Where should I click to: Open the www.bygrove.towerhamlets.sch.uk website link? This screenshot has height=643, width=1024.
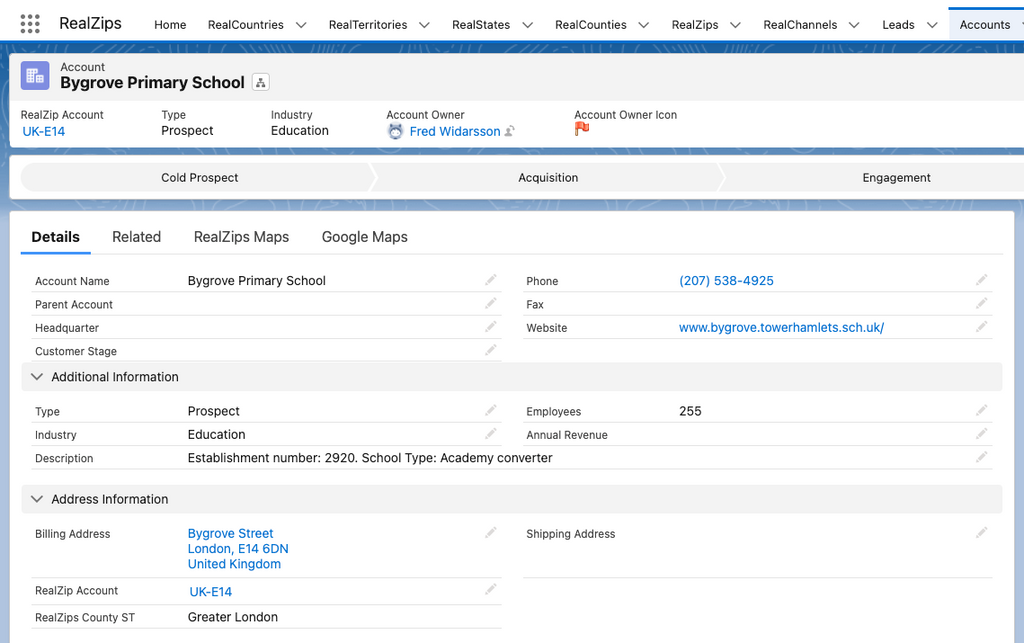[781, 328]
